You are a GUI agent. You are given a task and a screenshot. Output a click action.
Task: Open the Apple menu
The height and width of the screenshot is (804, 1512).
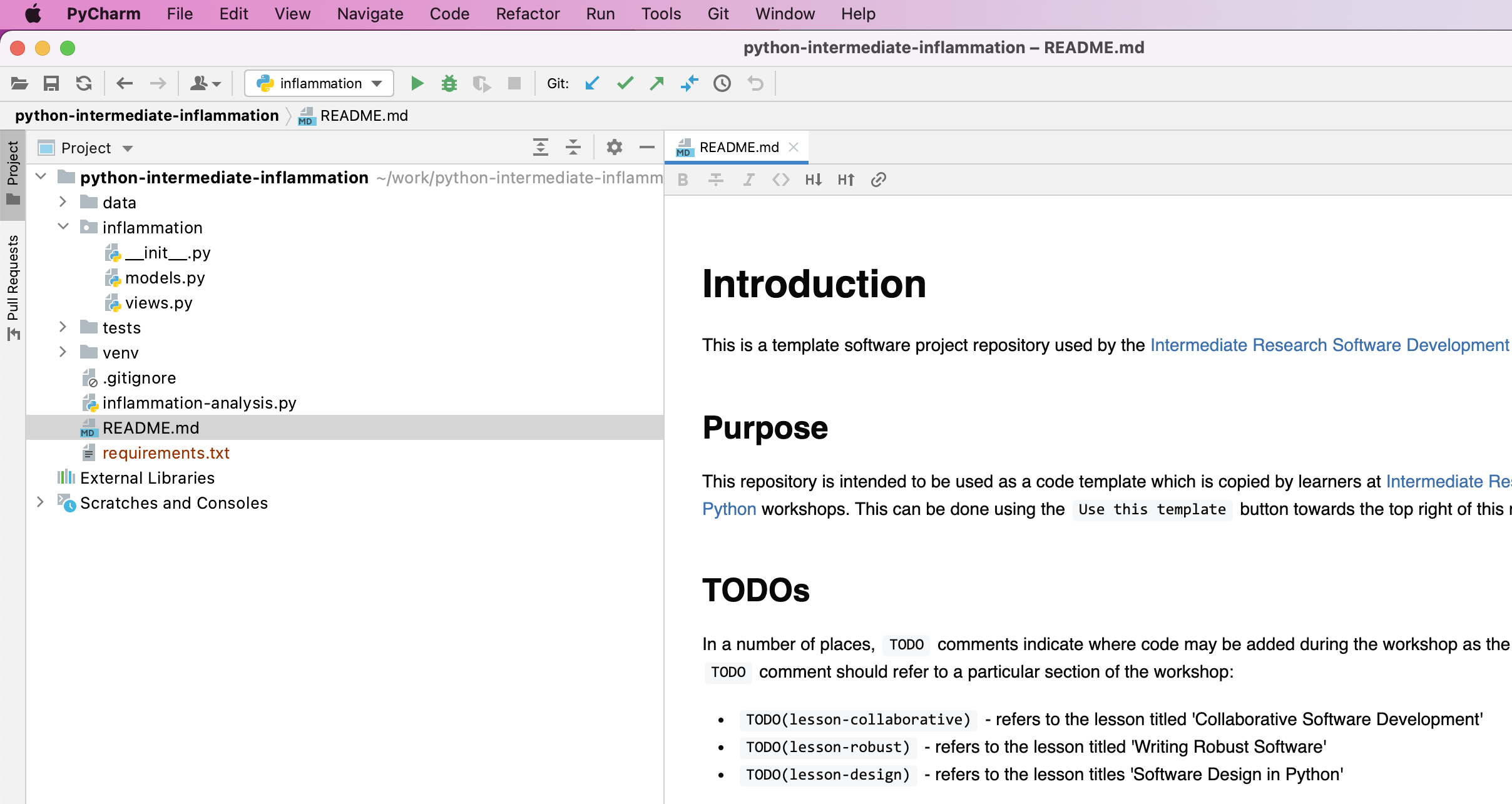click(34, 14)
